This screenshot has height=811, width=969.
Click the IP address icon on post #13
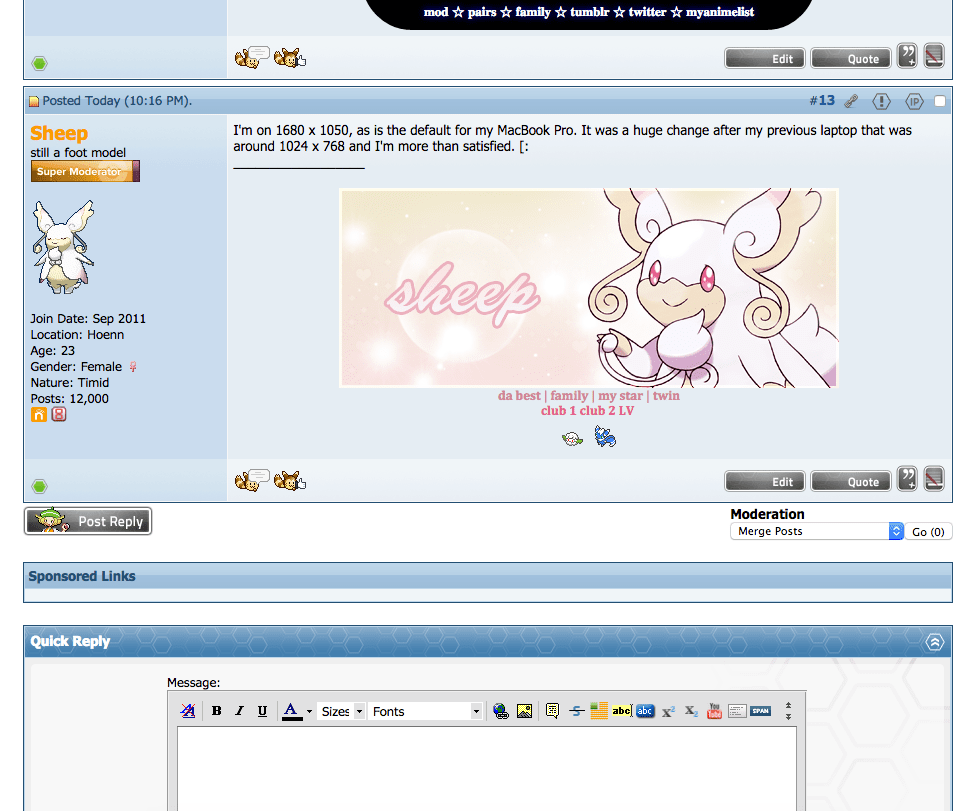tap(914, 101)
